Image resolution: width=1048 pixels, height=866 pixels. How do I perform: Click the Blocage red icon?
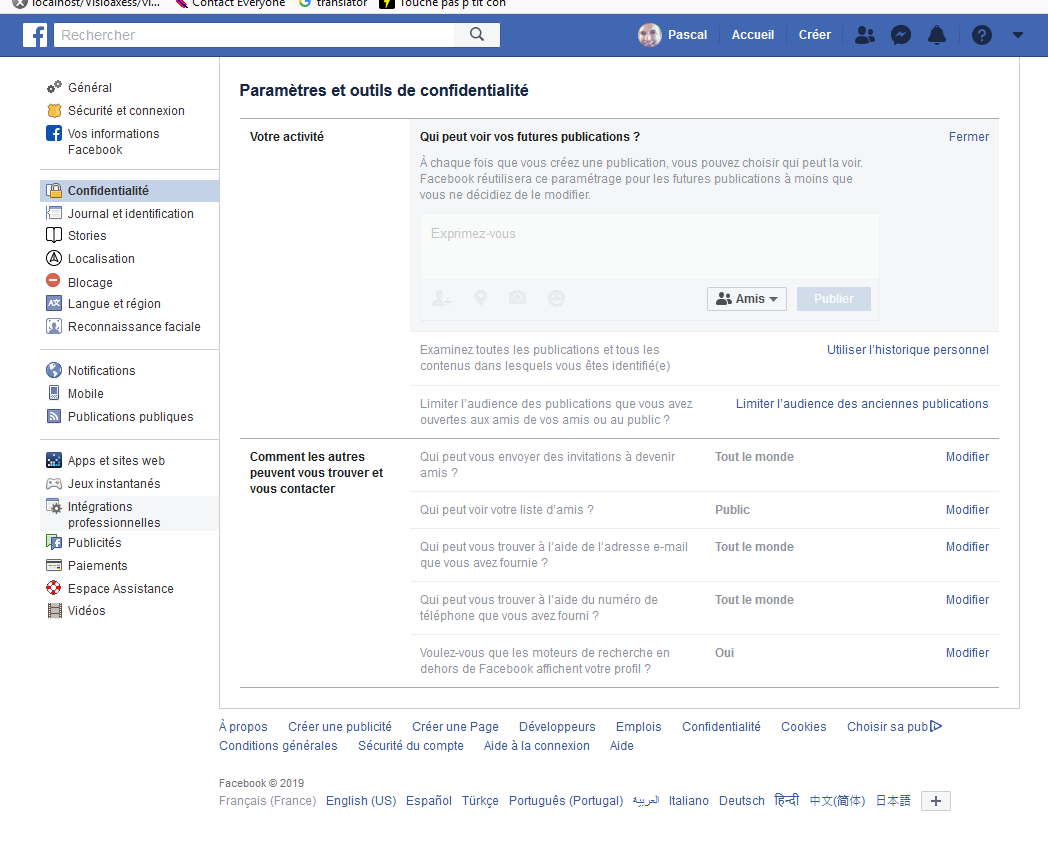coord(53,280)
